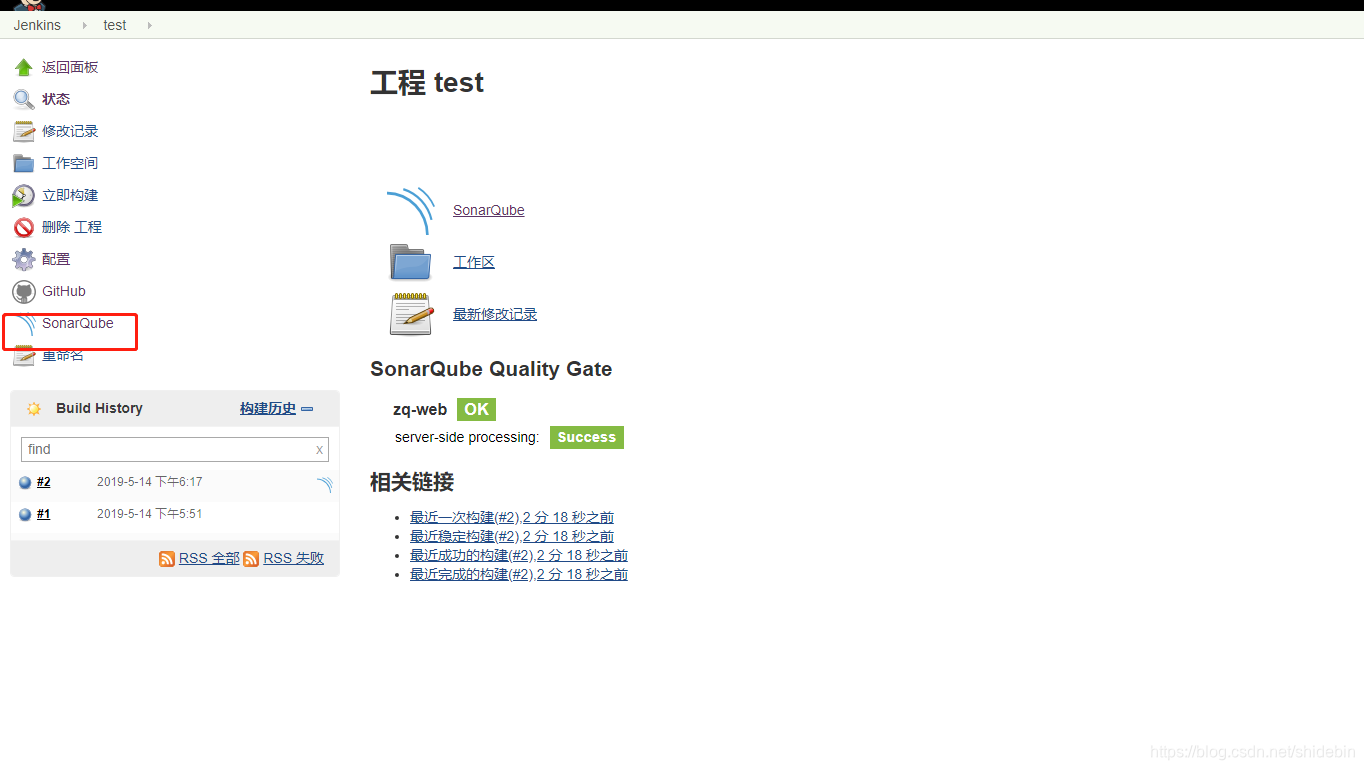The image size is (1364, 770).
Task: Select the test breadcrumb item
Action: pyautogui.click(x=115, y=25)
